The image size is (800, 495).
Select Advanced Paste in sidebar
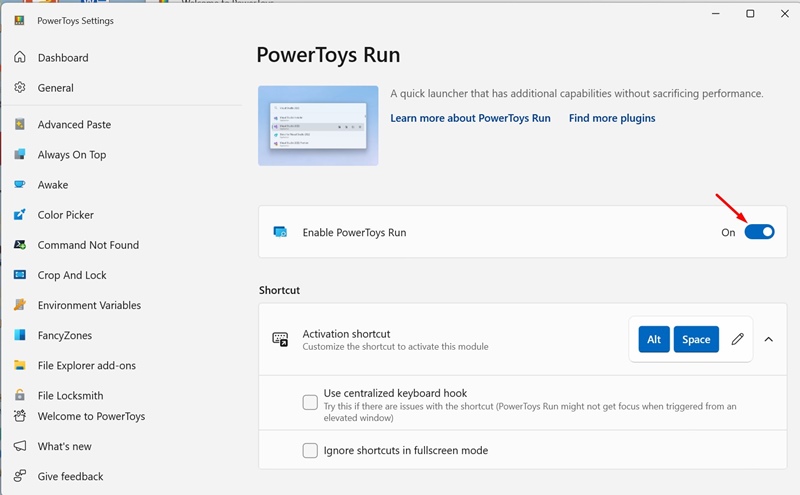[74, 125]
